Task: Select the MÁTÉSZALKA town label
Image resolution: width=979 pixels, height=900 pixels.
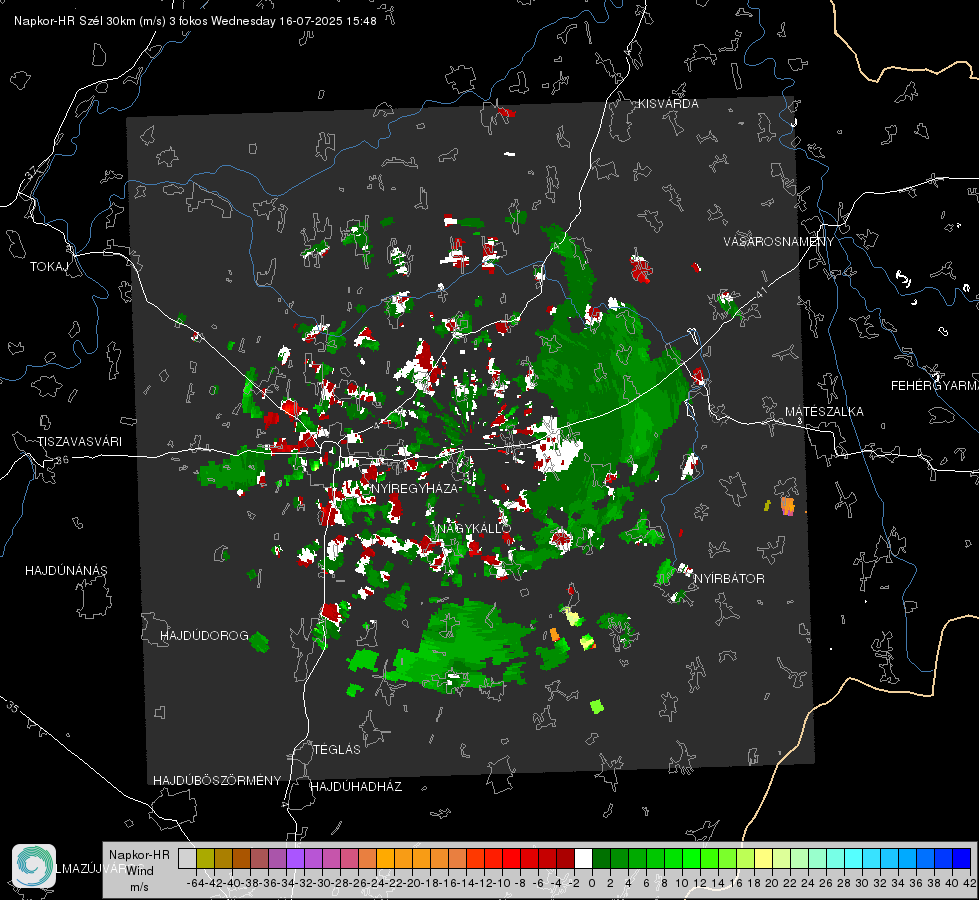Action: click(824, 412)
